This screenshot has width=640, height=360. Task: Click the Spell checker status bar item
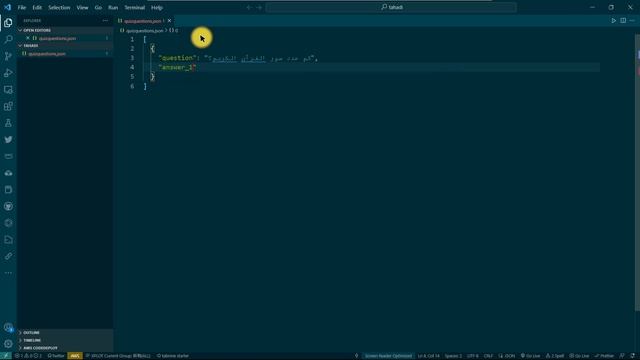(556, 356)
